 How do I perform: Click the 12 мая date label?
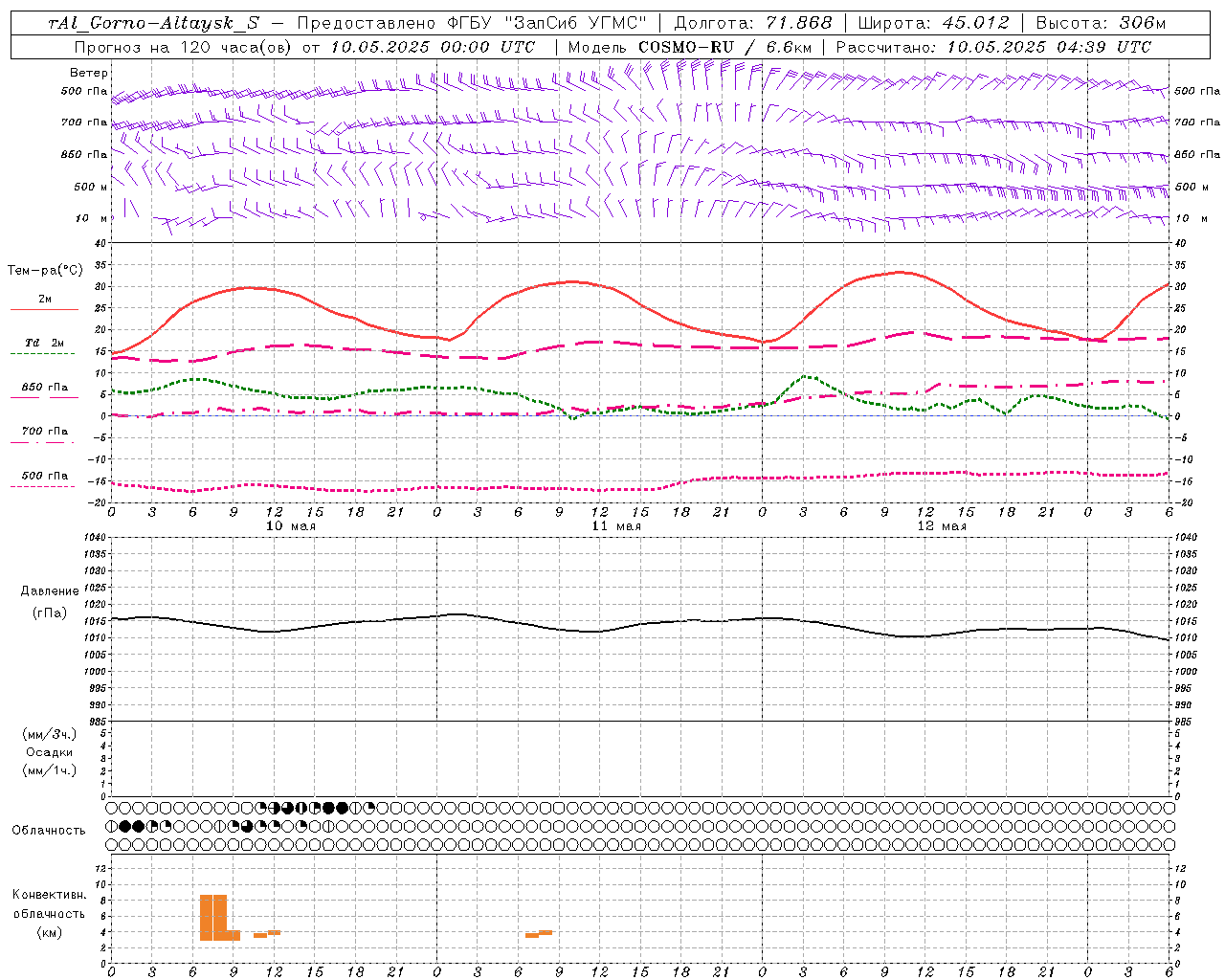(941, 526)
